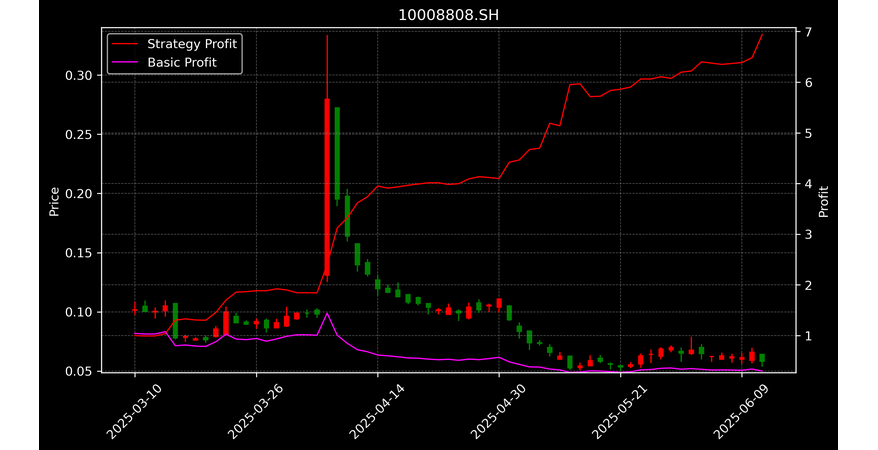Click the 0.25 price tick label

pos(78,134)
